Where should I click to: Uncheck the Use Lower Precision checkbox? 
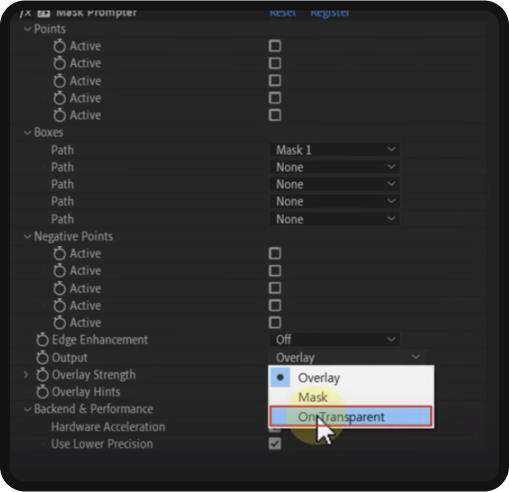tap(275, 444)
